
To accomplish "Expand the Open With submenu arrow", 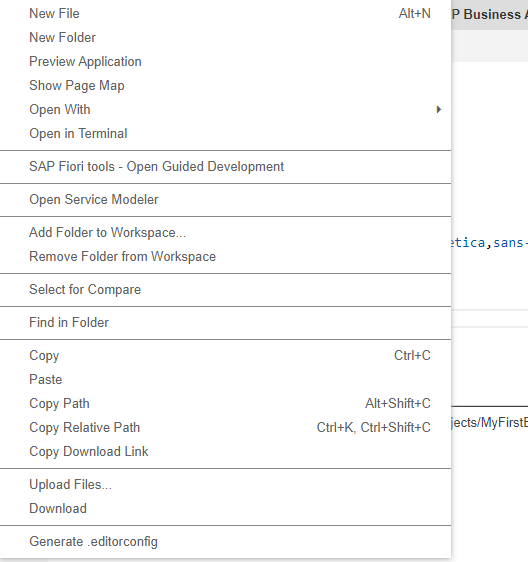I will [438, 110].
